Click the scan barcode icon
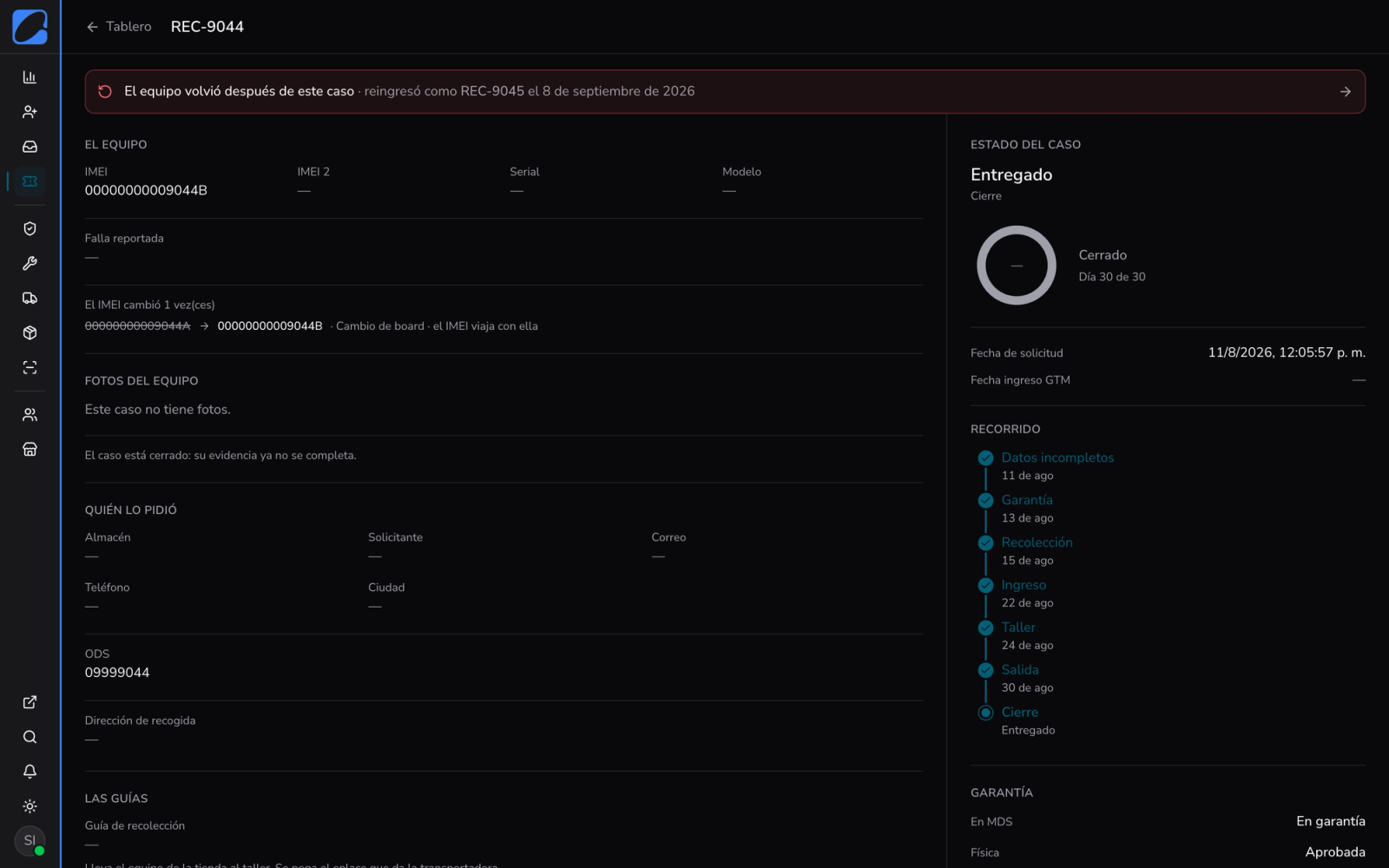This screenshot has width=1389, height=868. pos(30,367)
